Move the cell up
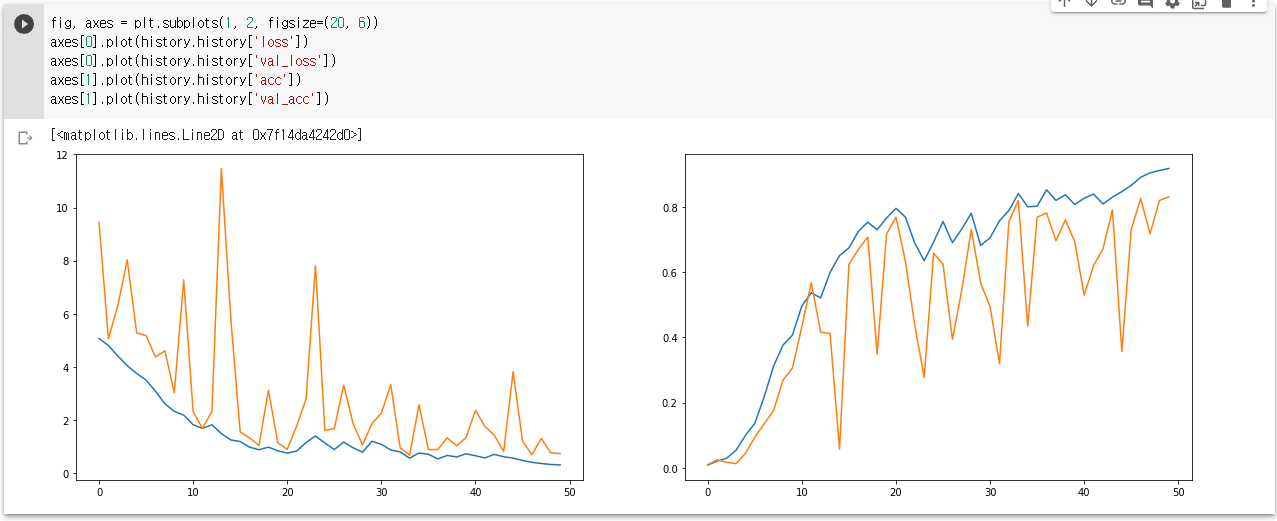 (x=1064, y=3)
